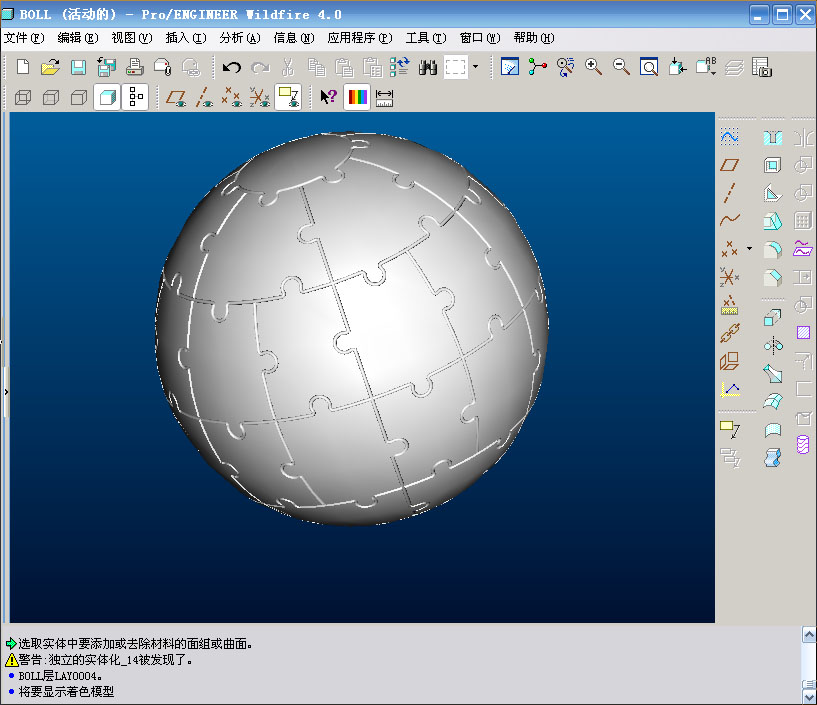Create a new file with the New icon
817x705 pixels.
tap(23, 67)
